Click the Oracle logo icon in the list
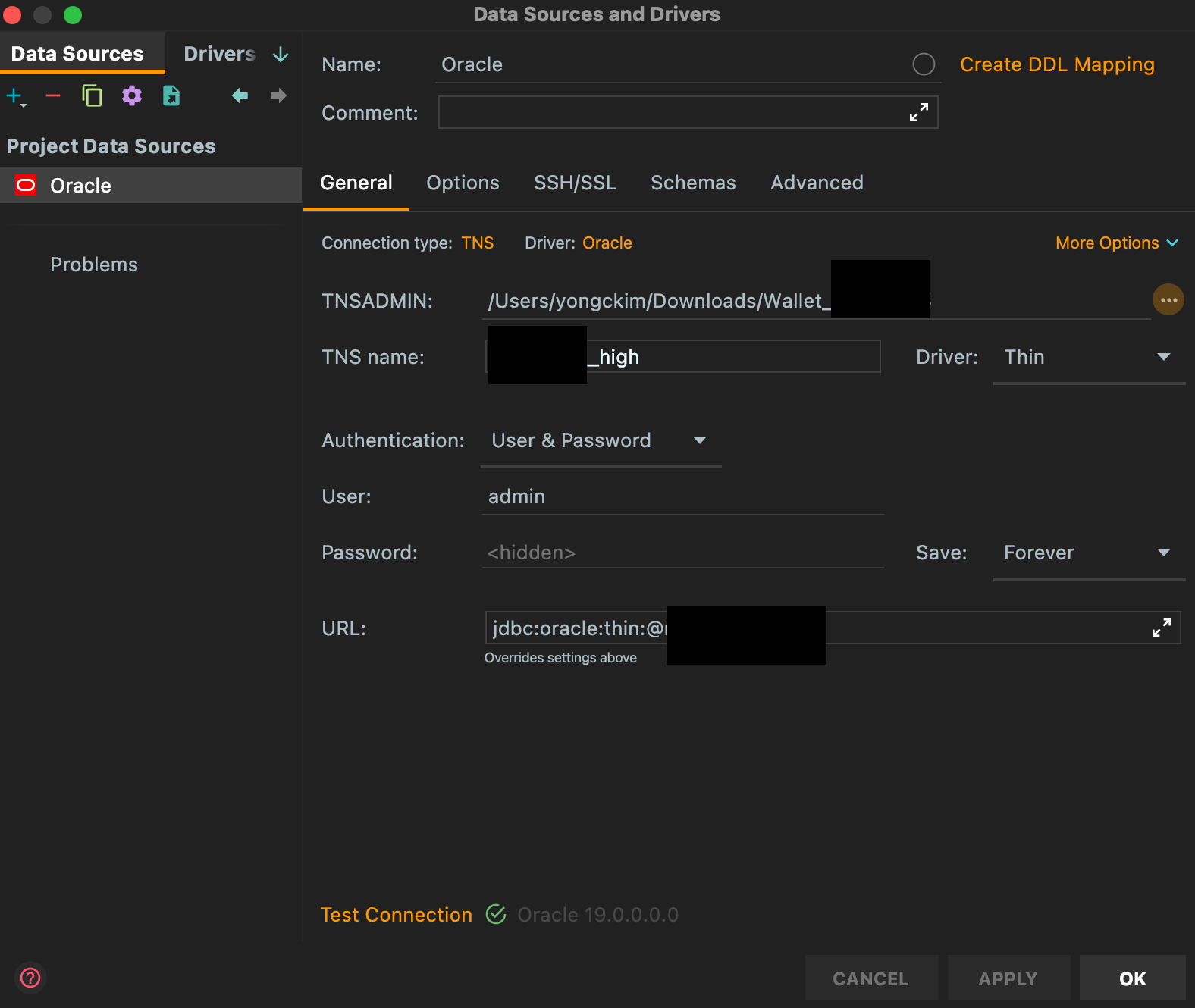Screen dimensions: 1195x1008 point(26,185)
